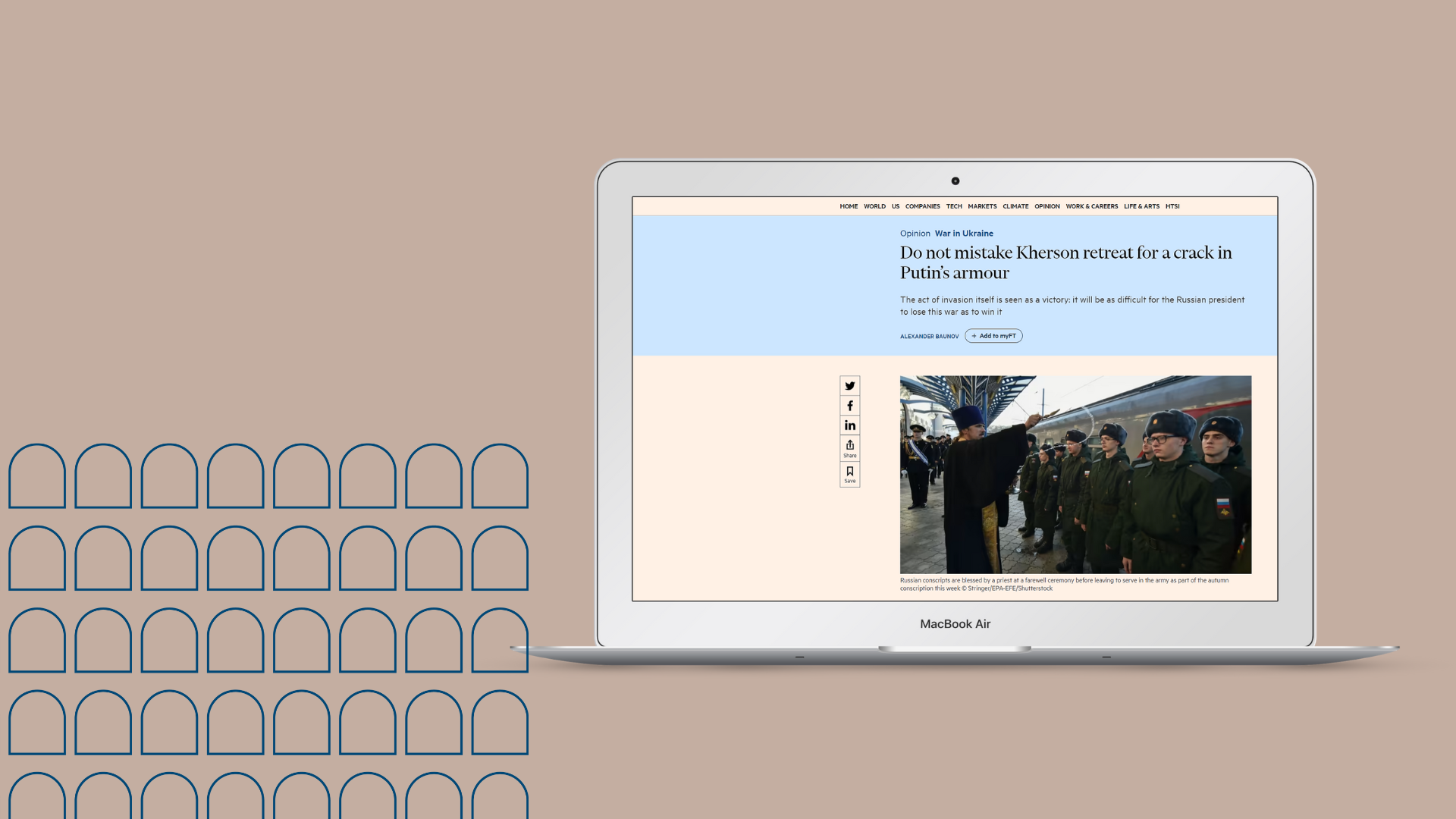Share article on Twitter
Screen dimensions: 1456x819
(x=849, y=386)
